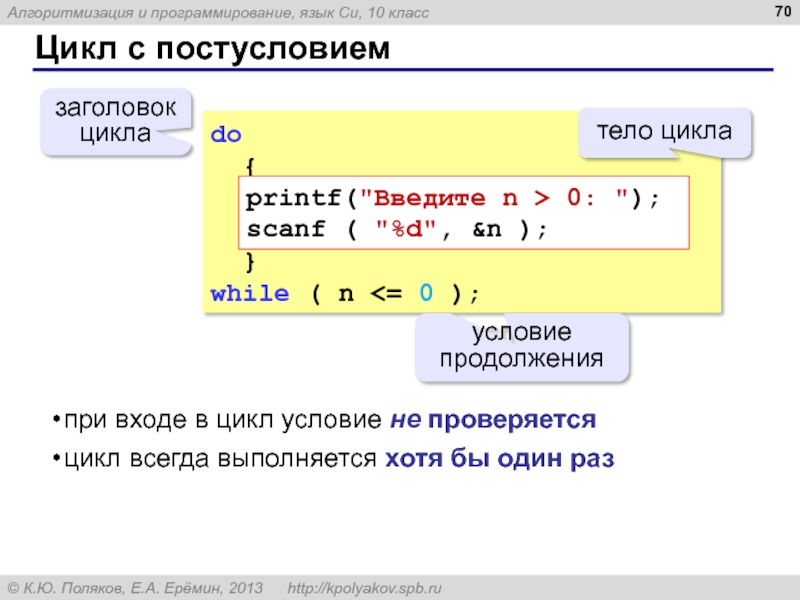Click the bold phrase 'хотя бы один раз'
The image size is (800, 600).
click(x=499, y=459)
